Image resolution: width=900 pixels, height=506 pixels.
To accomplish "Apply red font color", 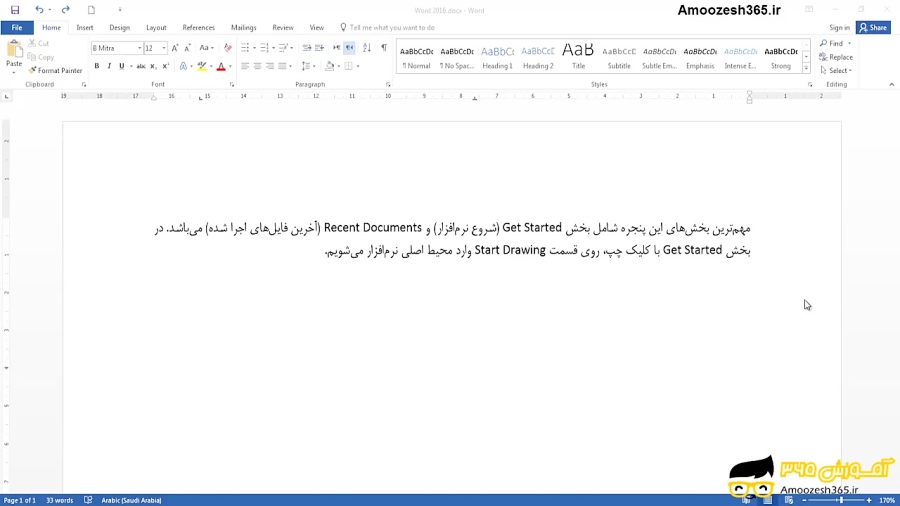I will pyautogui.click(x=221, y=66).
